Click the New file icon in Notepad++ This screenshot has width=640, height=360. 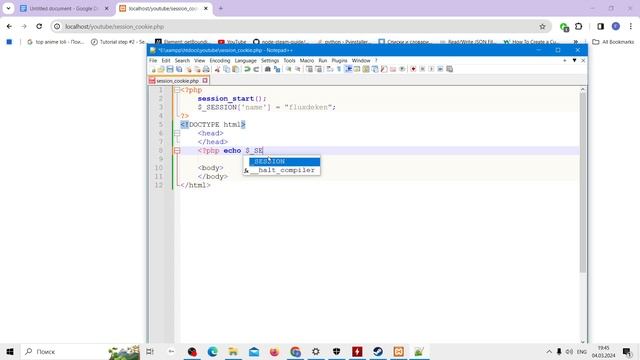click(153, 69)
